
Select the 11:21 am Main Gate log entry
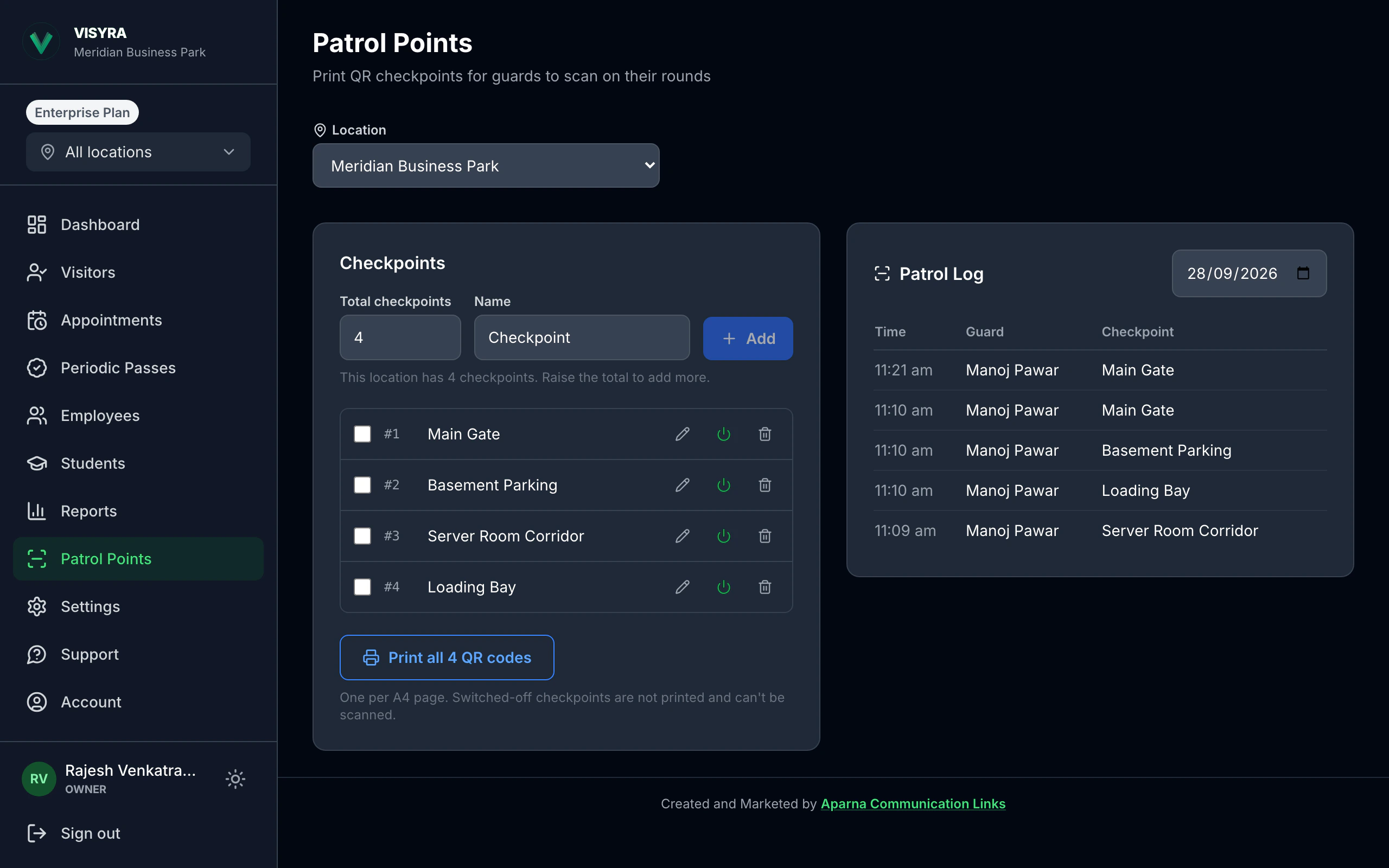click(x=1100, y=371)
